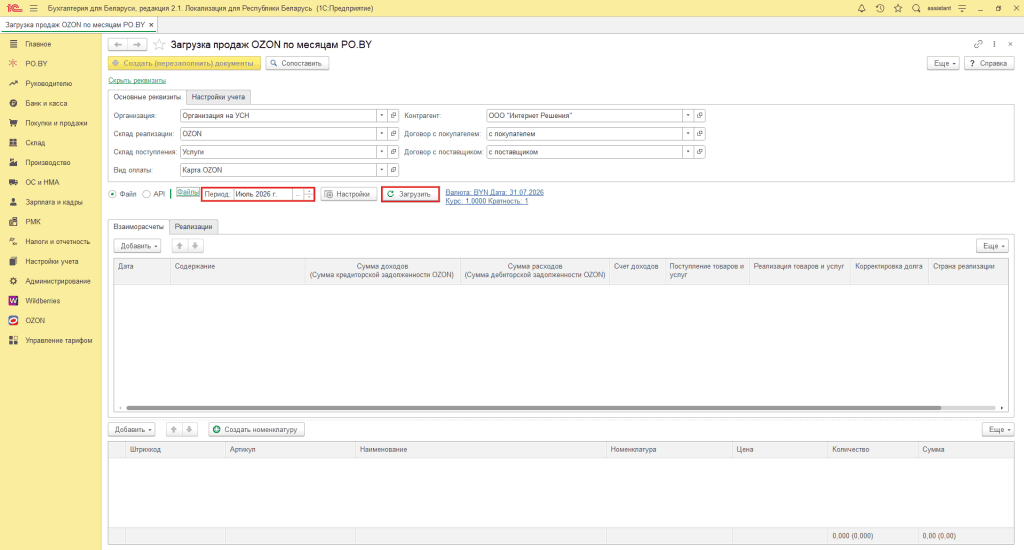
Task: Expand Договор с поставщиком dropdown
Action: pyautogui.click(x=688, y=152)
